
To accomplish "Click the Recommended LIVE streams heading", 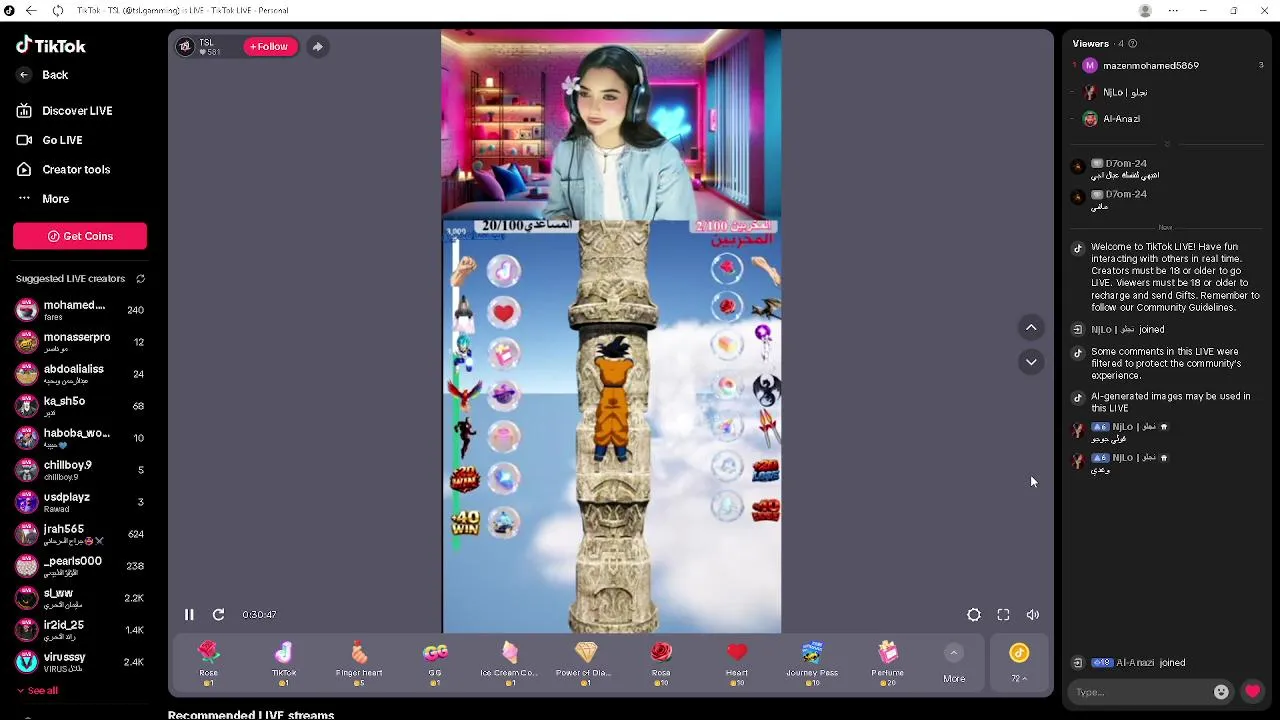I will coord(251,715).
